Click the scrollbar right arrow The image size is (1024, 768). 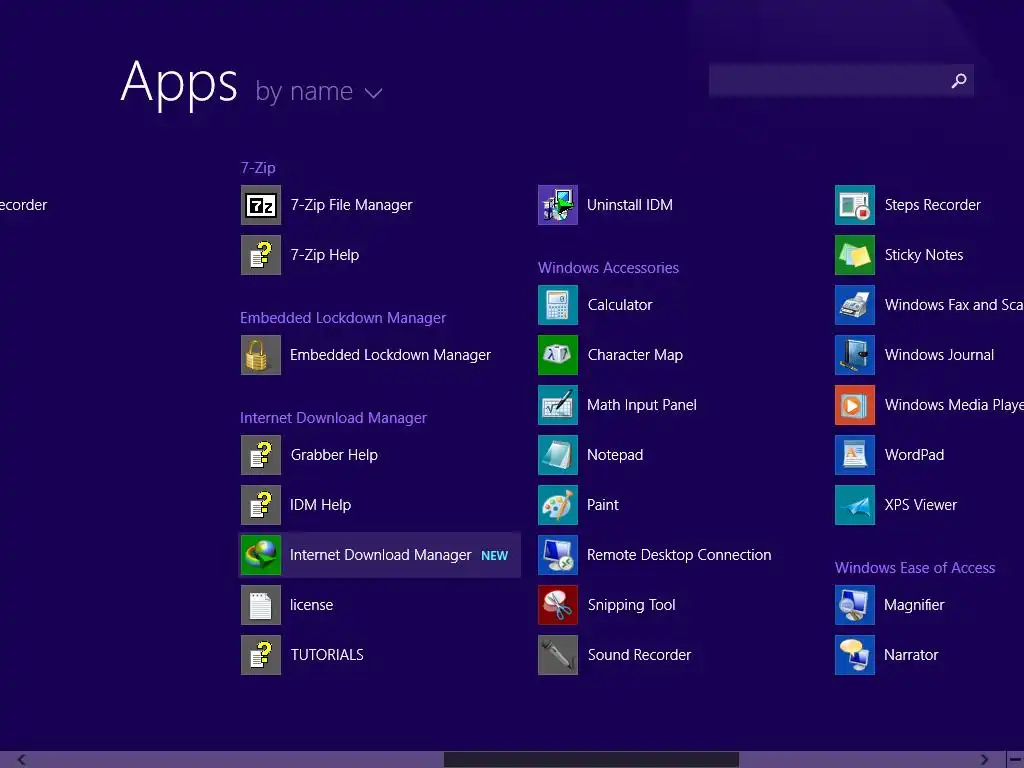(x=984, y=760)
